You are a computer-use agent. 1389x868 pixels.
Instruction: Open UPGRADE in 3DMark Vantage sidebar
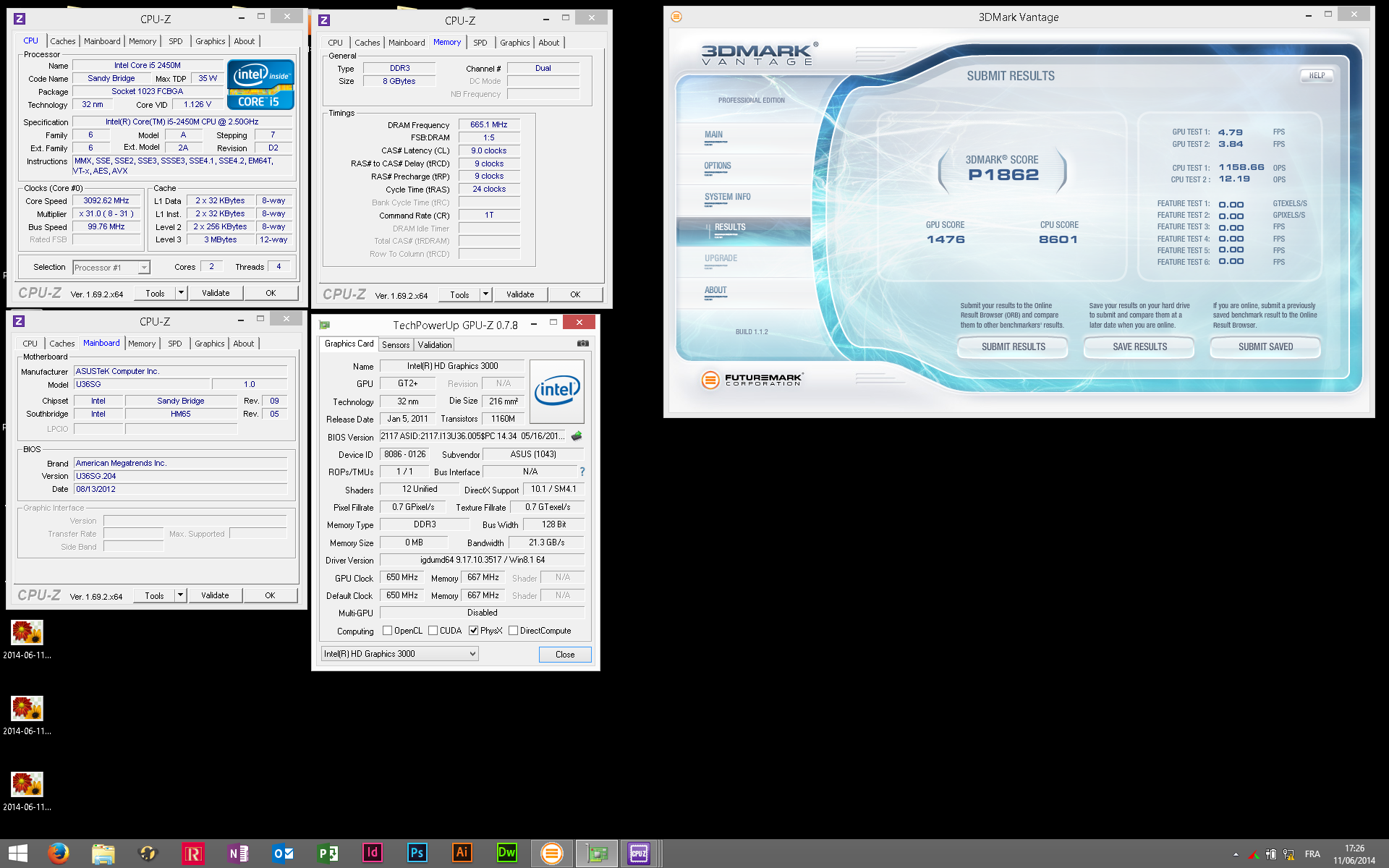tap(721, 258)
